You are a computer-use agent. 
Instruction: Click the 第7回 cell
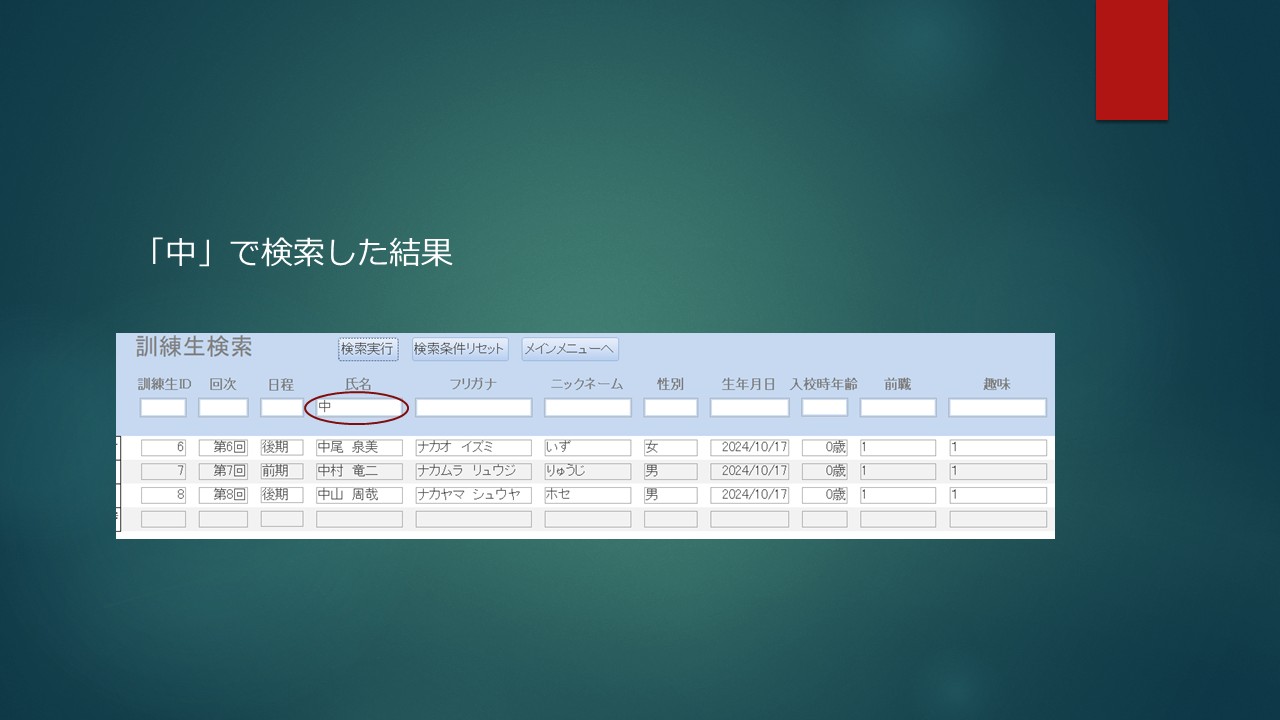[x=223, y=471]
